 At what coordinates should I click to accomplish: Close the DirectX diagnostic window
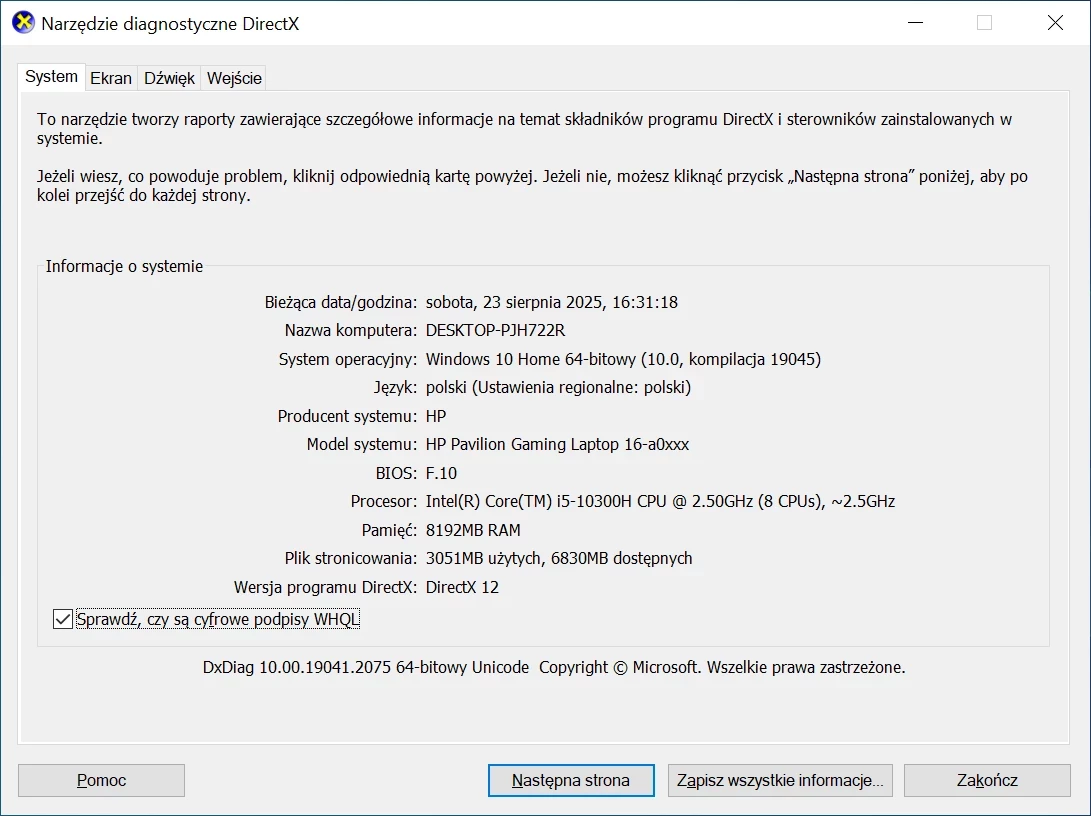coord(1055,23)
